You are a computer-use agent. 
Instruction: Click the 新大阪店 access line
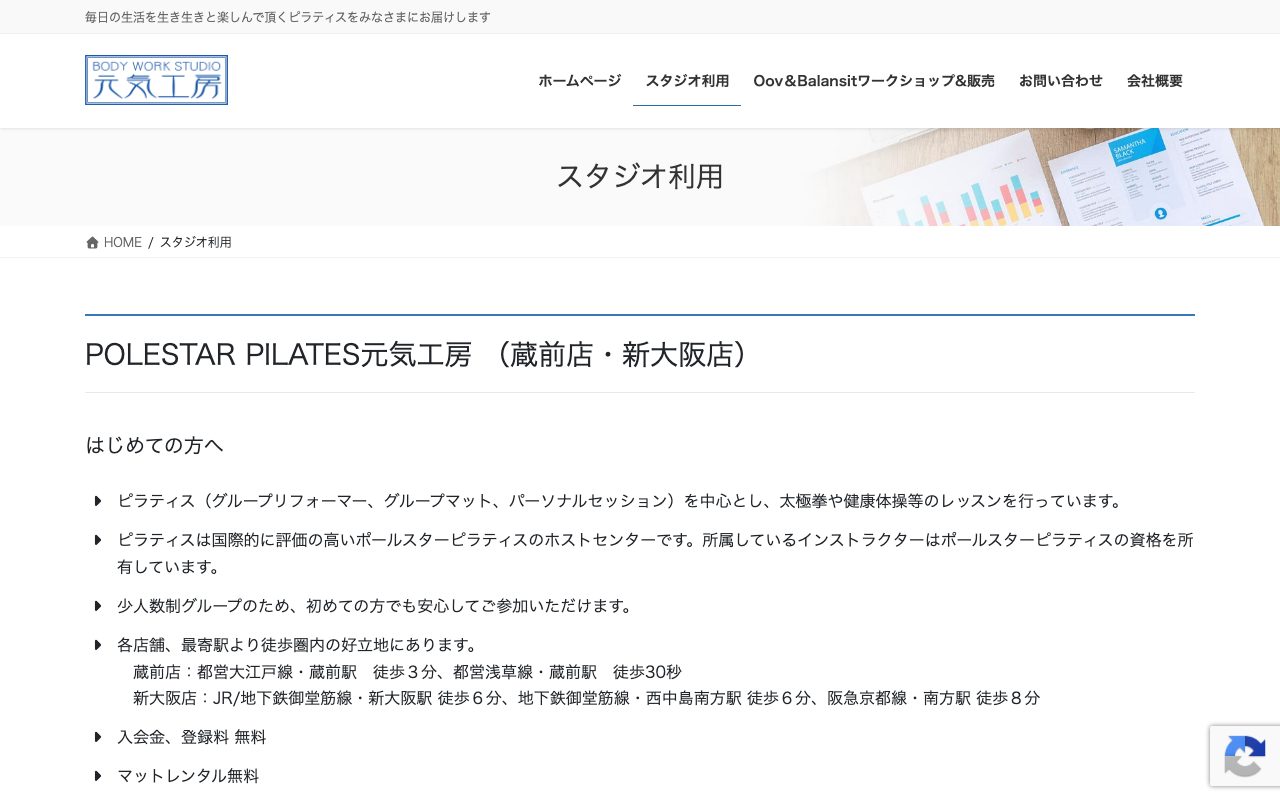pos(586,698)
